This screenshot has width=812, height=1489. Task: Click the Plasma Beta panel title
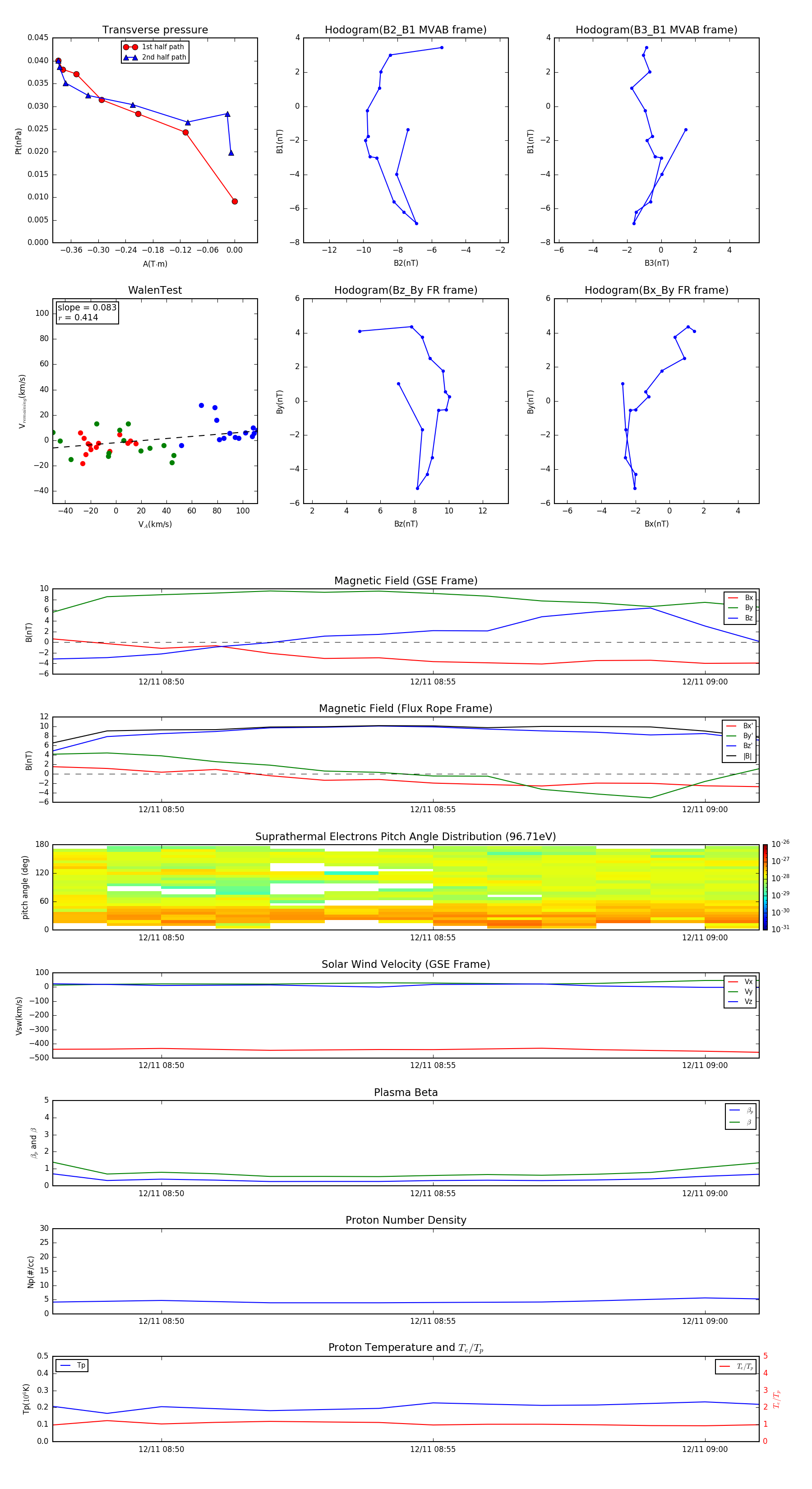tap(406, 1092)
